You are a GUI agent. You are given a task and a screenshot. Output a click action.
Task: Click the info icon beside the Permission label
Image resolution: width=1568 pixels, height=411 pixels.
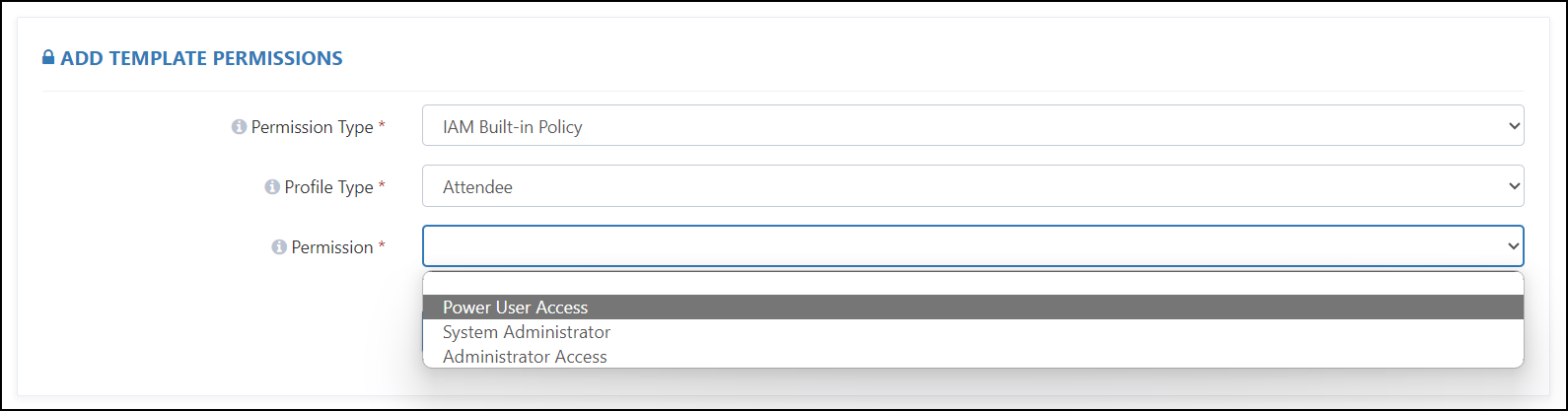point(279,247)
